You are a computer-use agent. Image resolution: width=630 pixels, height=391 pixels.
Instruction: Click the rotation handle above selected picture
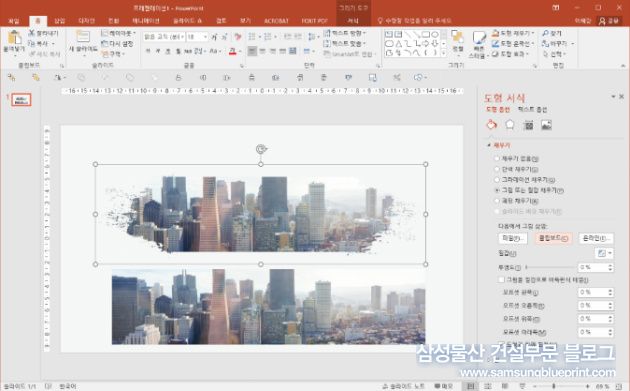point(261,149)
